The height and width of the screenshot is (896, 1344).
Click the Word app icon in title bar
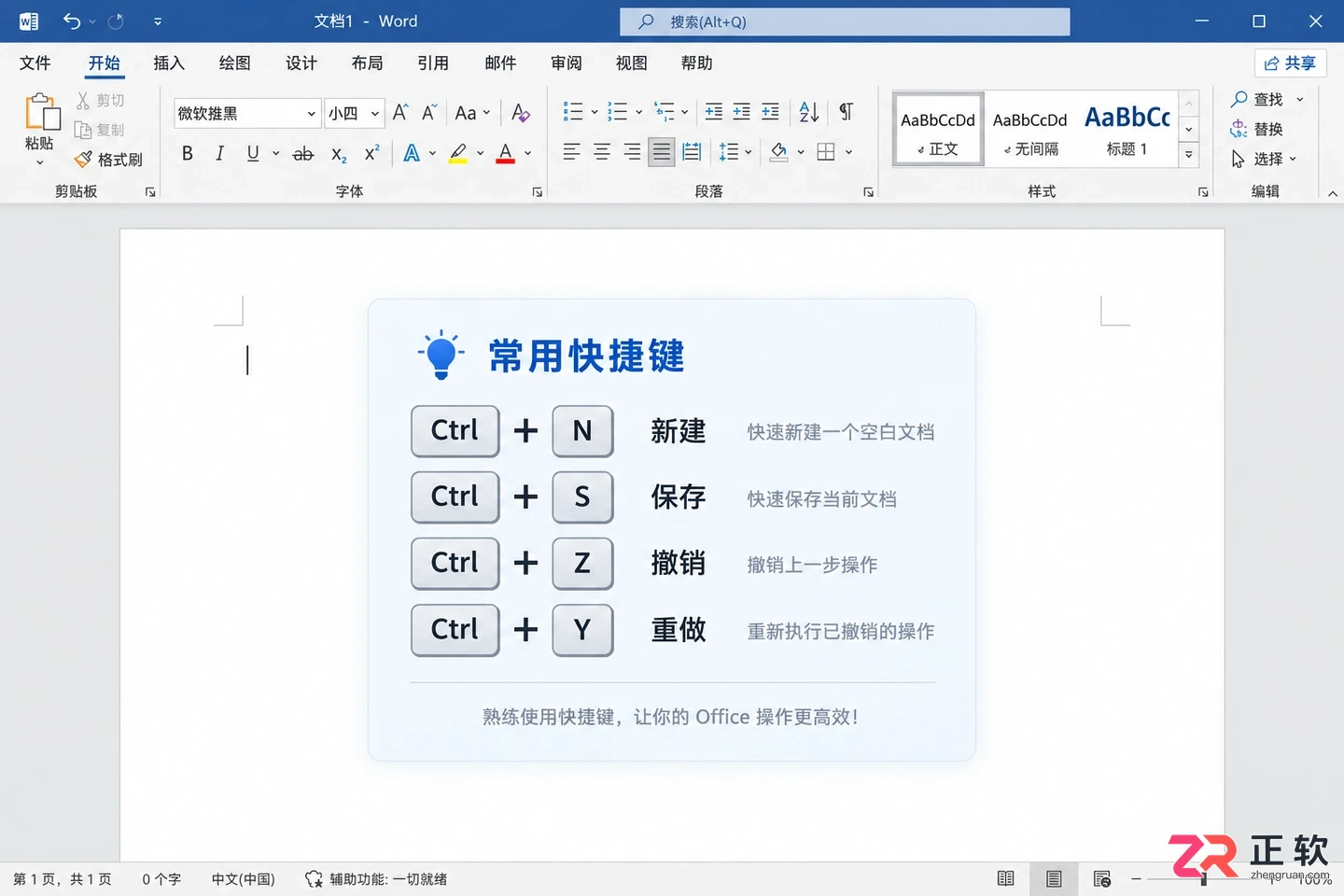click(29, 21)
